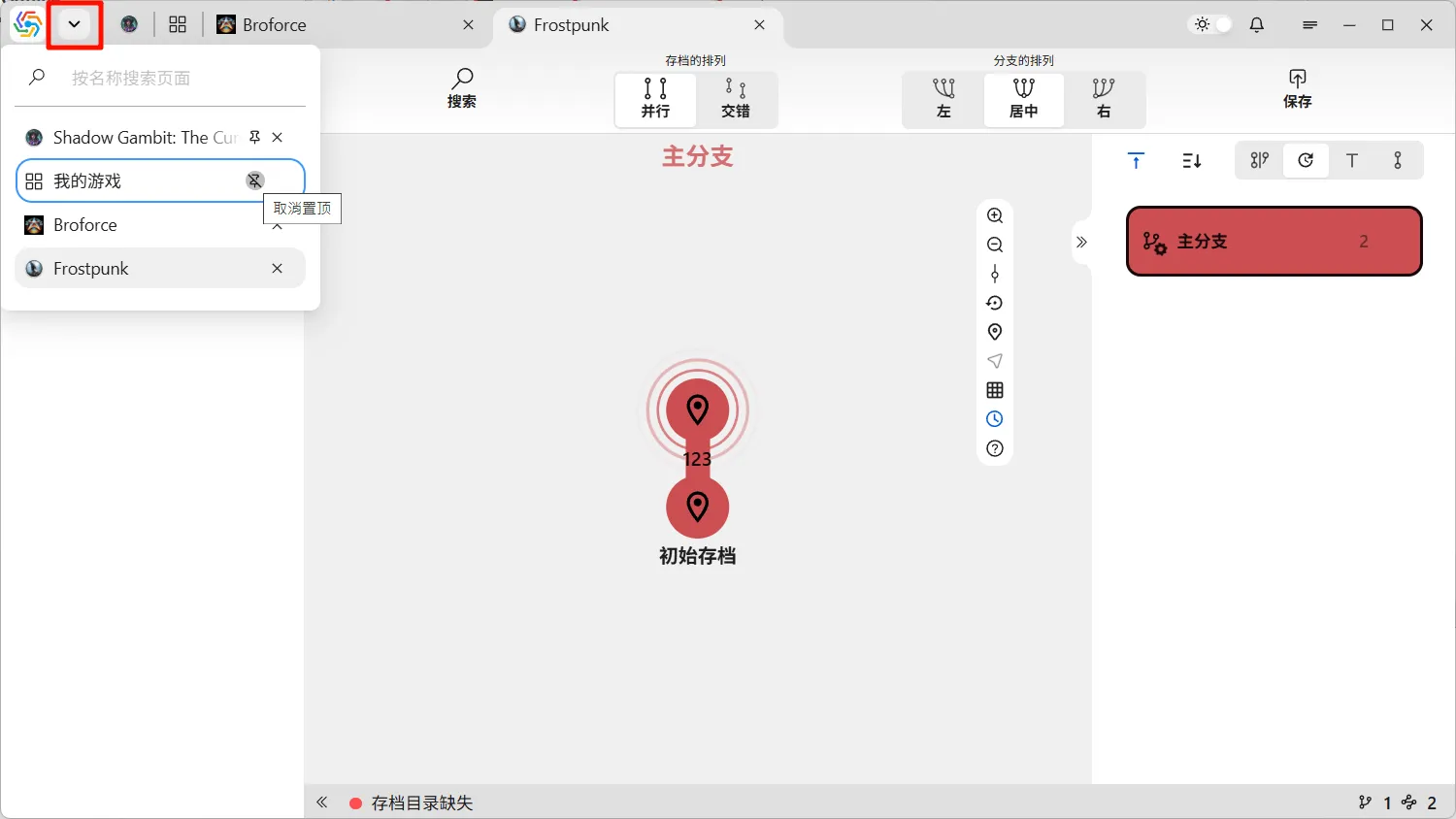The height and width of the screenshot is (819, 1456).
Task: Select Frostpunk in the page list
Action: pos(146,269)
